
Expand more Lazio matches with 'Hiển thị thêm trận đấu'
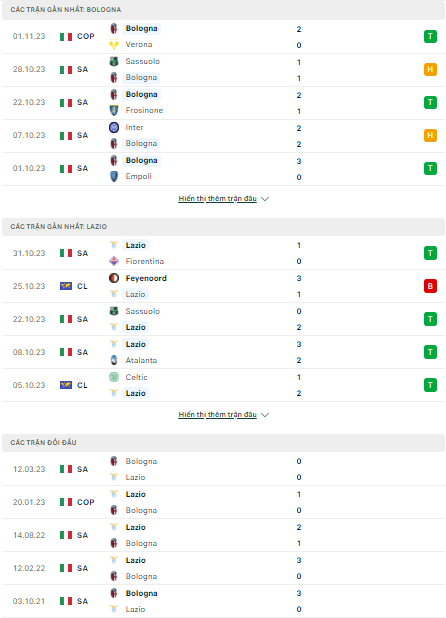(217, 415)
